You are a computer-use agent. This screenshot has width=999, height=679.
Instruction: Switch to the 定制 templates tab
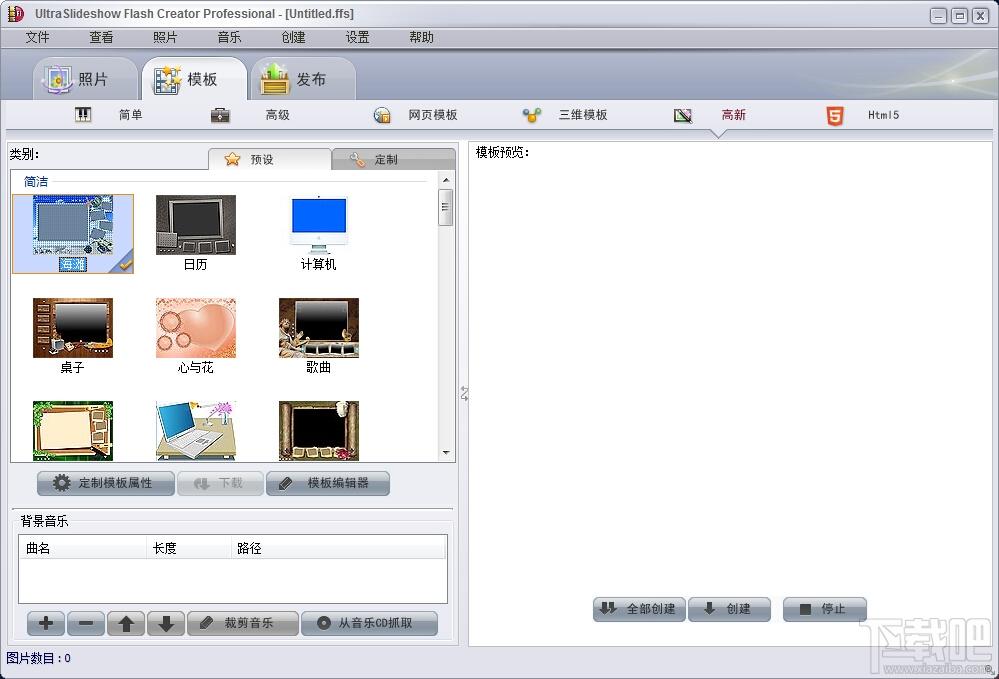click(x=385, y=159)
